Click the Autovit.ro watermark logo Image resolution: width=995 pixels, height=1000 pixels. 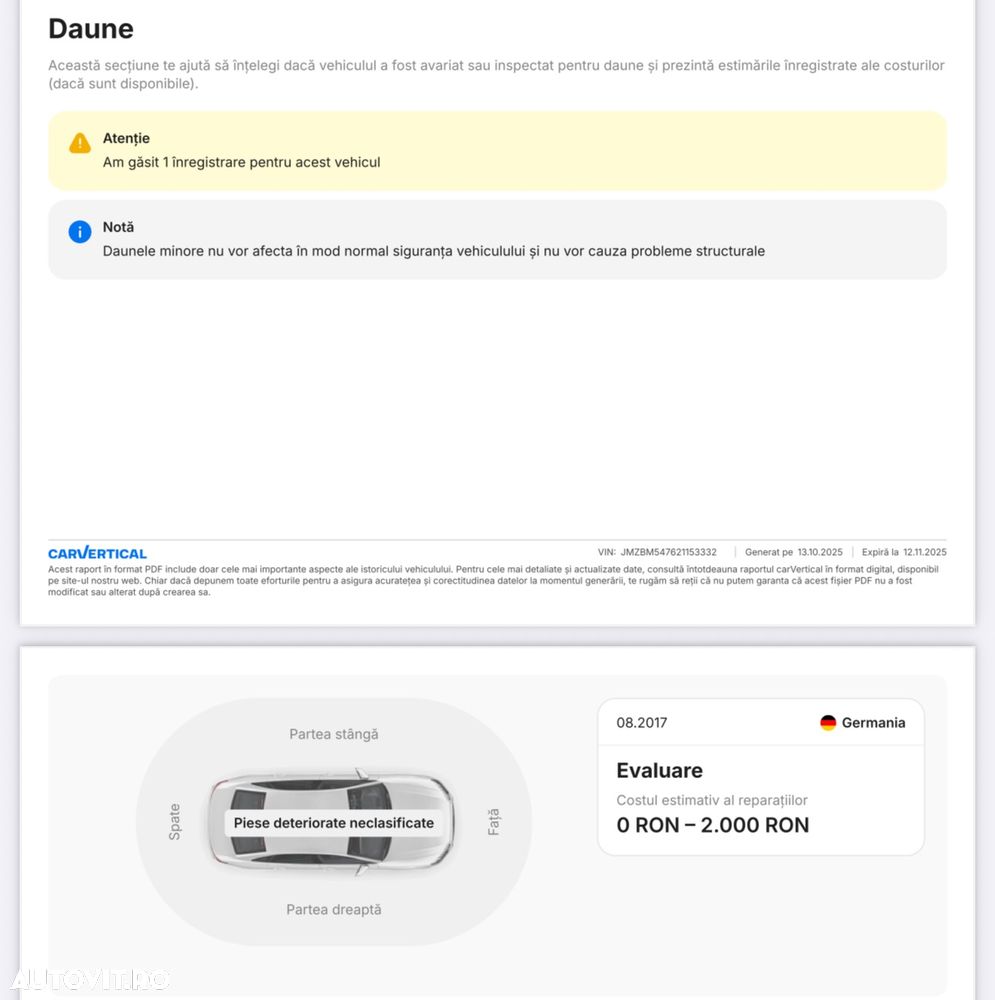(x=88, y=979)
